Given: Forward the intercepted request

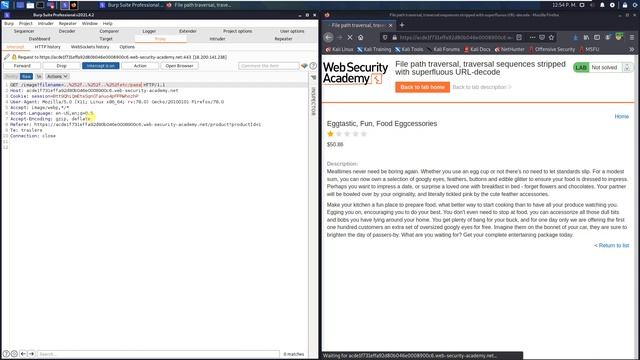Looking at the screenshot, I should (x=22, y=66).
